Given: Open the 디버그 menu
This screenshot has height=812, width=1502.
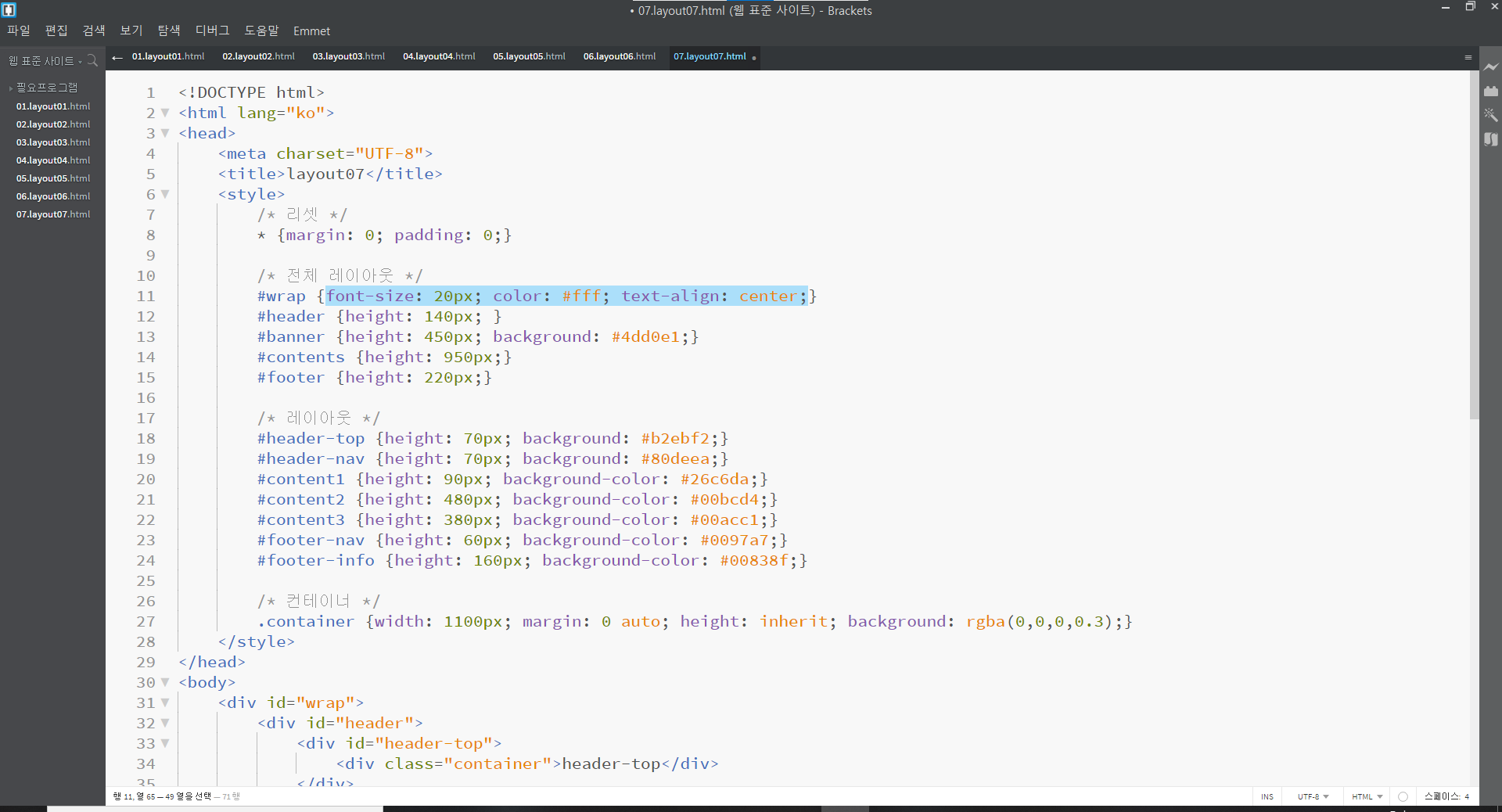Looking at the screenshot, I should pos(213,31).
